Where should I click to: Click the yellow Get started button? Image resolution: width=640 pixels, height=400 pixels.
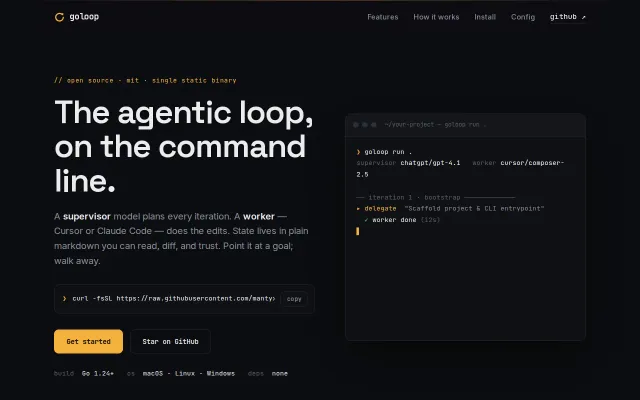(x=88, y=341)
